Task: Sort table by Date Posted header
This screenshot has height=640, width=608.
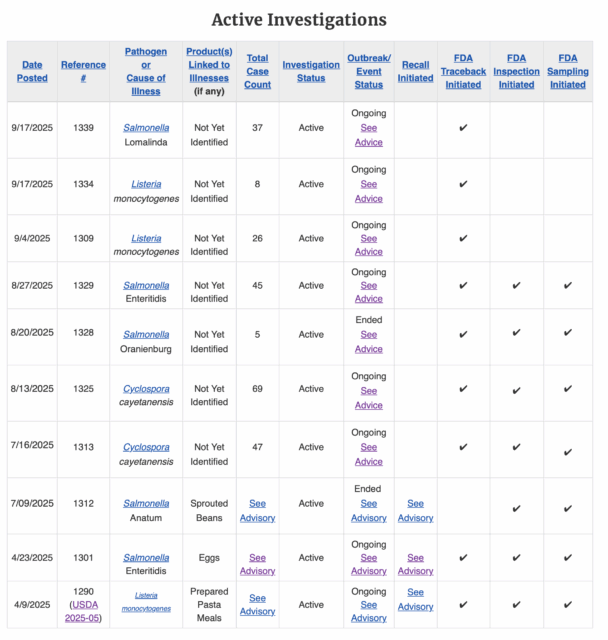Action: 32,71
